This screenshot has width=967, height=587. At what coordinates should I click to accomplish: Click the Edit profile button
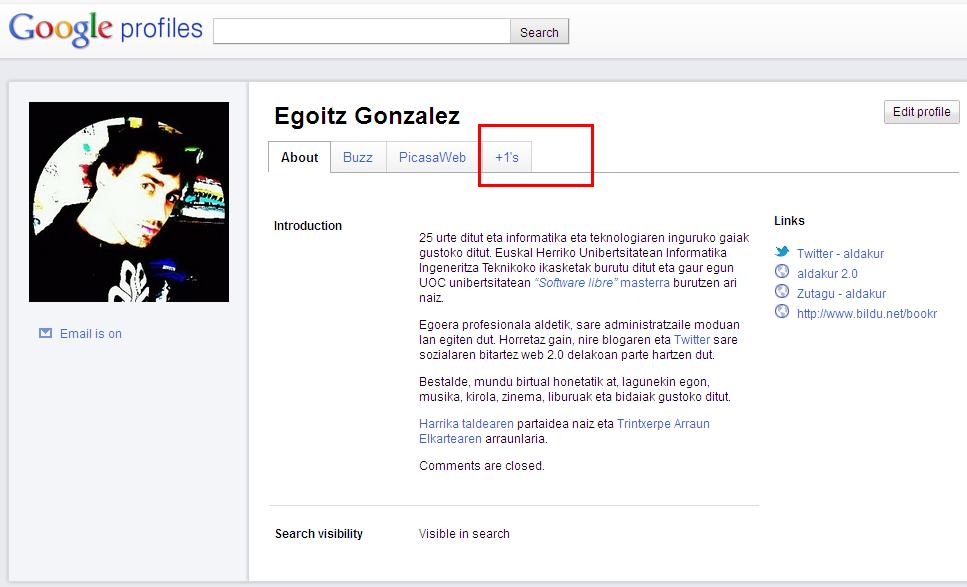pos(921,112)
